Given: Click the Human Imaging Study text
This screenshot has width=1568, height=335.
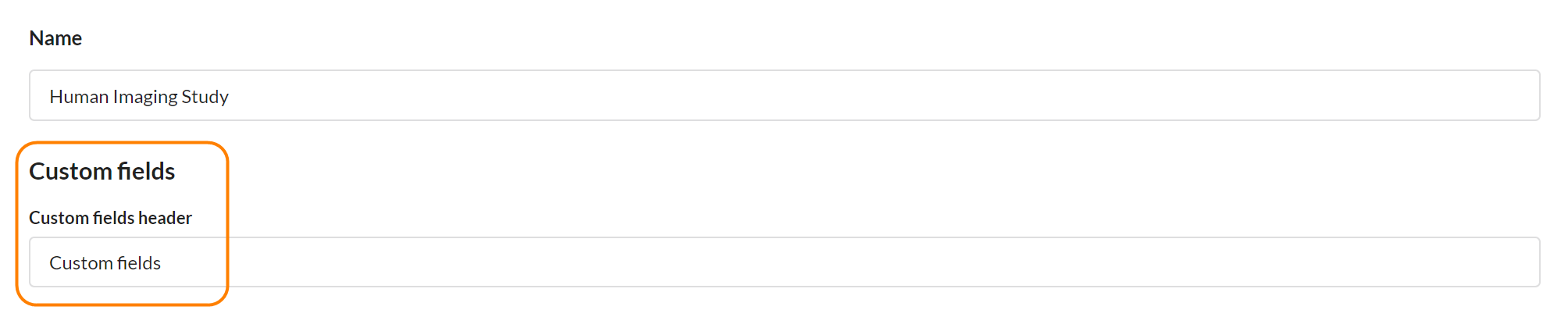Looking at the screenshot, I should [x=139, y=97].
